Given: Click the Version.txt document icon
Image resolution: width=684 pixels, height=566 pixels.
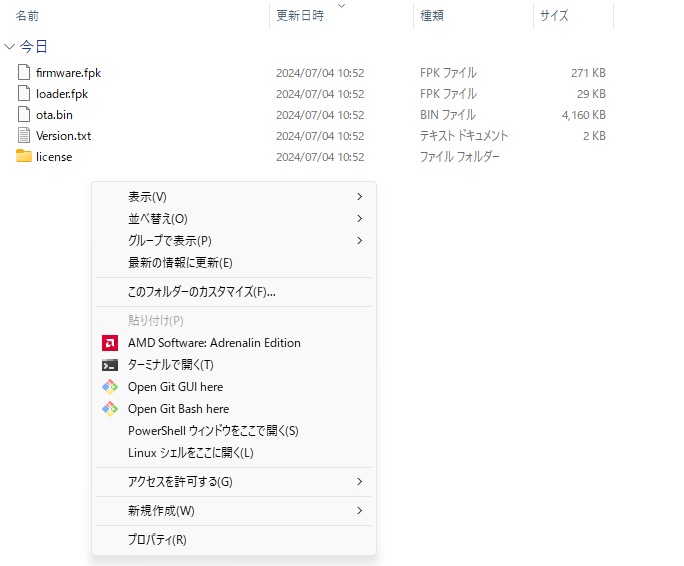Looking at the screenshot, I should [24, 135].
